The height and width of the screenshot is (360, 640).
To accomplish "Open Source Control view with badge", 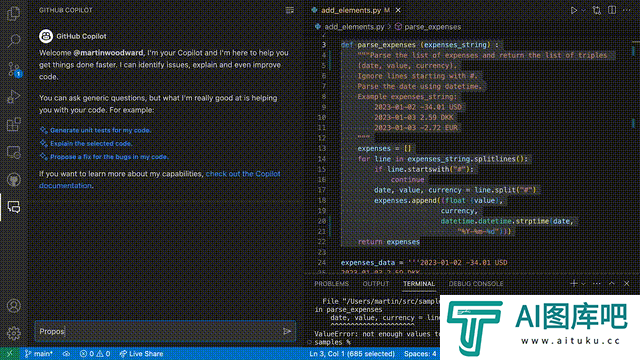I will (14, 69).
